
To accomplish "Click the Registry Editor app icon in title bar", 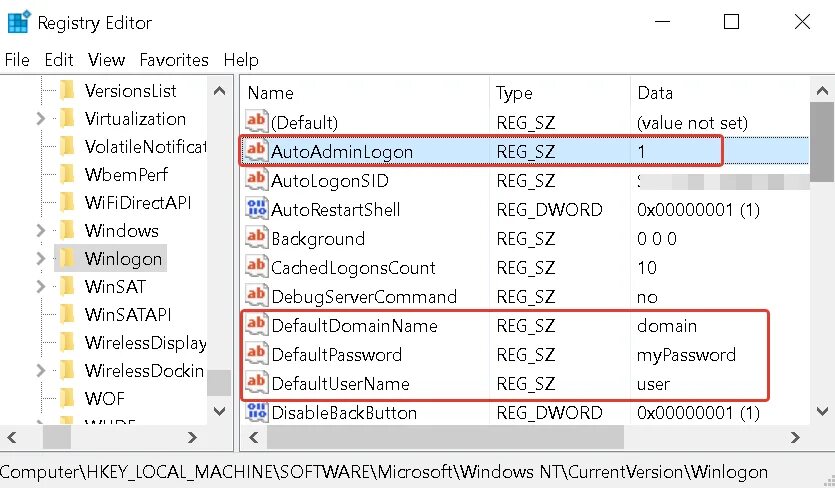I will pyautogui.click(x=19, y=22).
